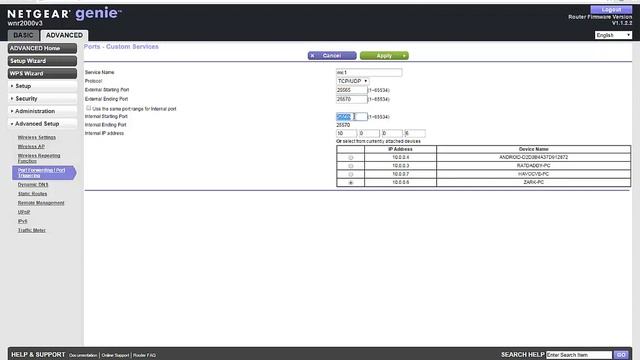
Task: Click the green Apply button
Action: (x=384, y=56)
